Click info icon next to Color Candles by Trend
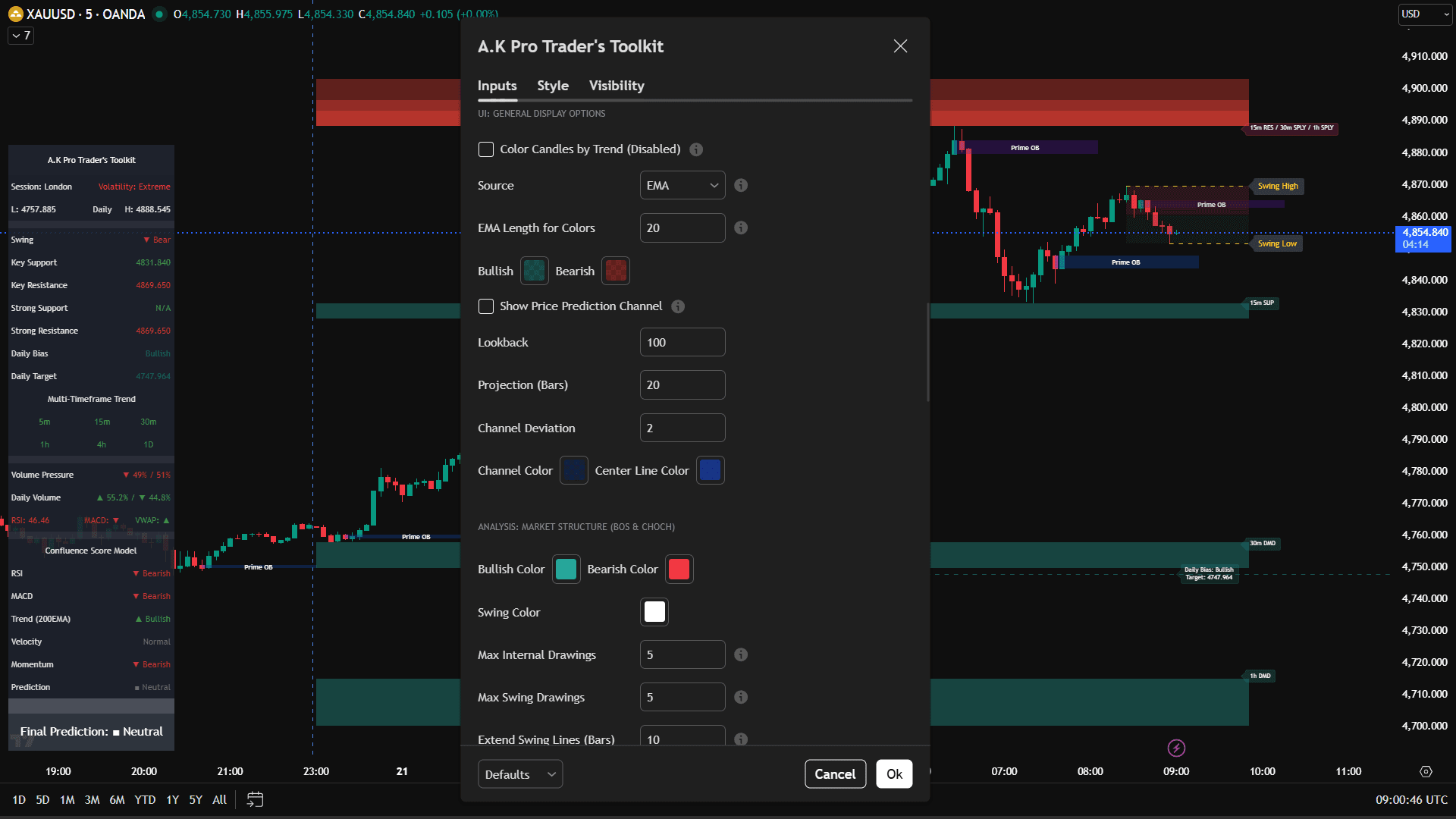Screen dimensions: 1456x819 pos(696,149)
